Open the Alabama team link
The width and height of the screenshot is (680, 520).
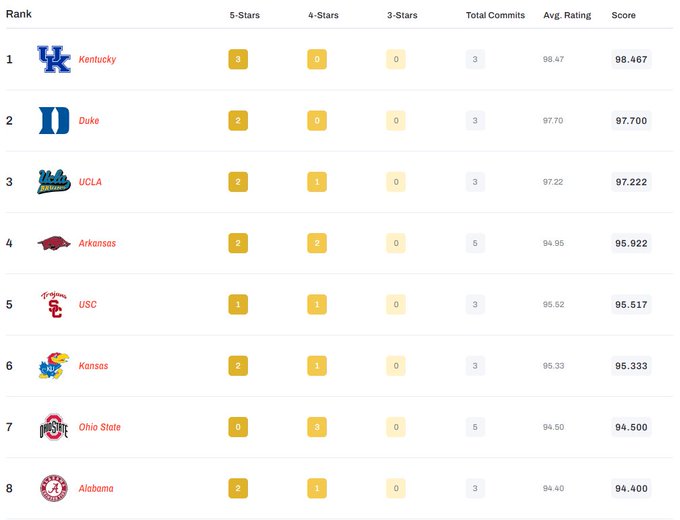point(96,488)
